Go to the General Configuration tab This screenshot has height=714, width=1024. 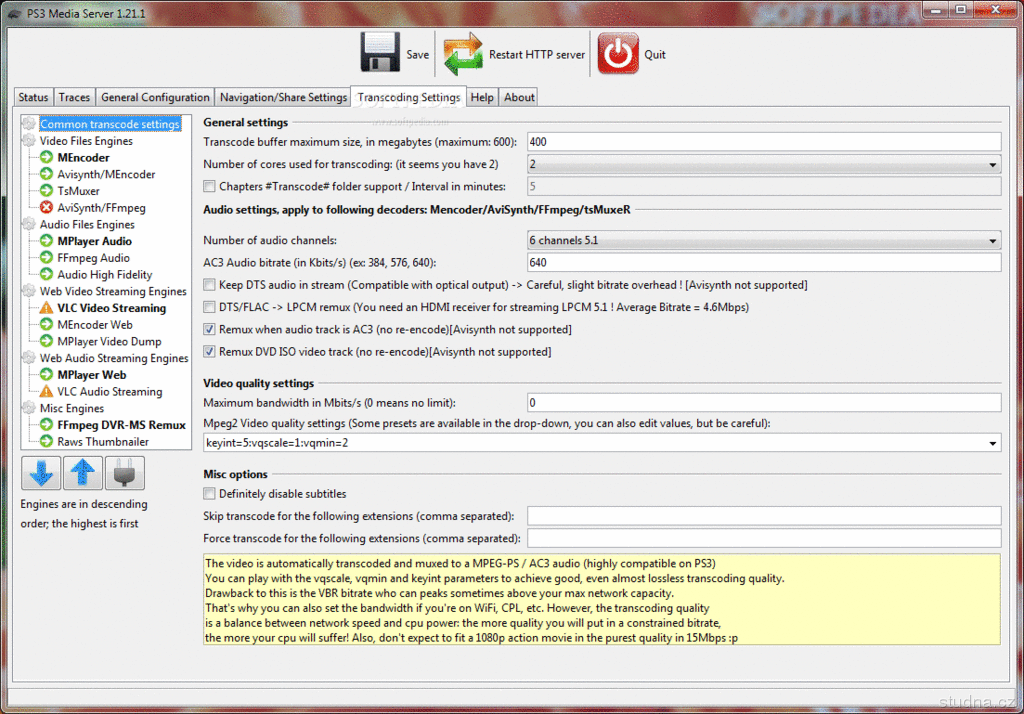click(x=155, y=97)
